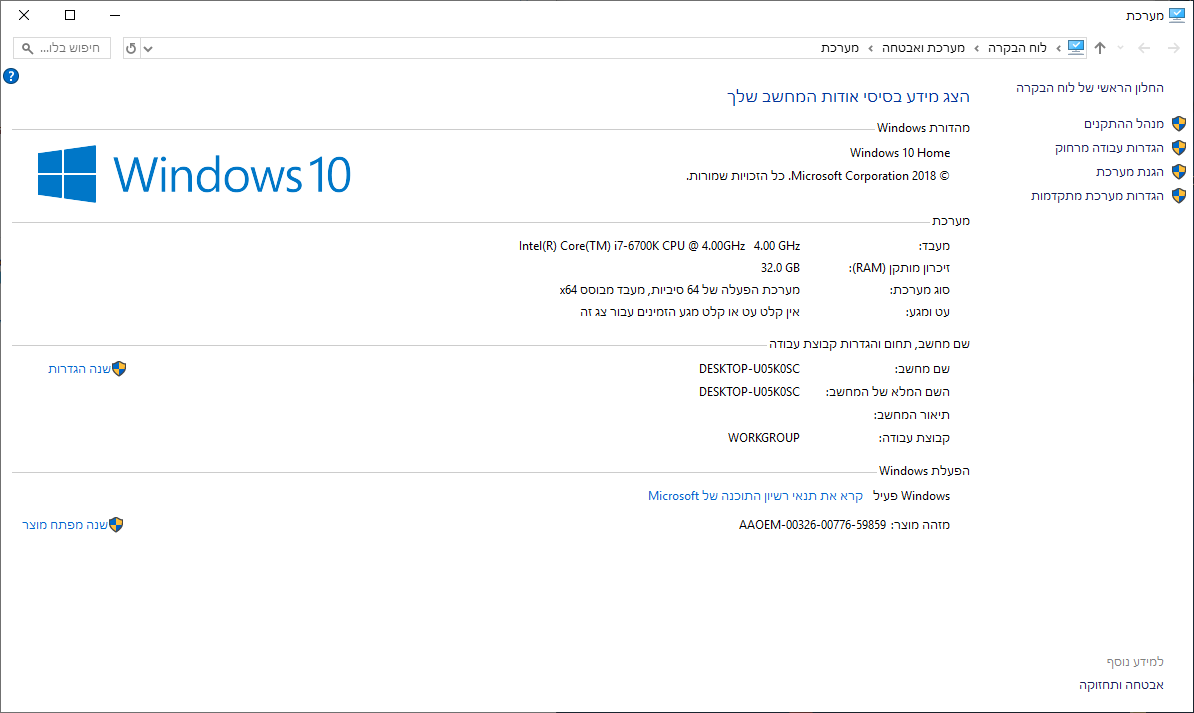Click the Intel Core i7-6700K processor text
The width and height of the screenshot is (1194, 713).
click(x=659, y=246)
